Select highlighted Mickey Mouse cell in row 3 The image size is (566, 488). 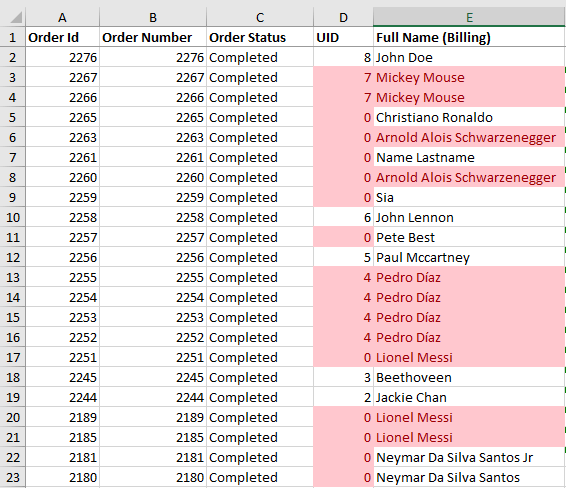click(x=469, y=77)
